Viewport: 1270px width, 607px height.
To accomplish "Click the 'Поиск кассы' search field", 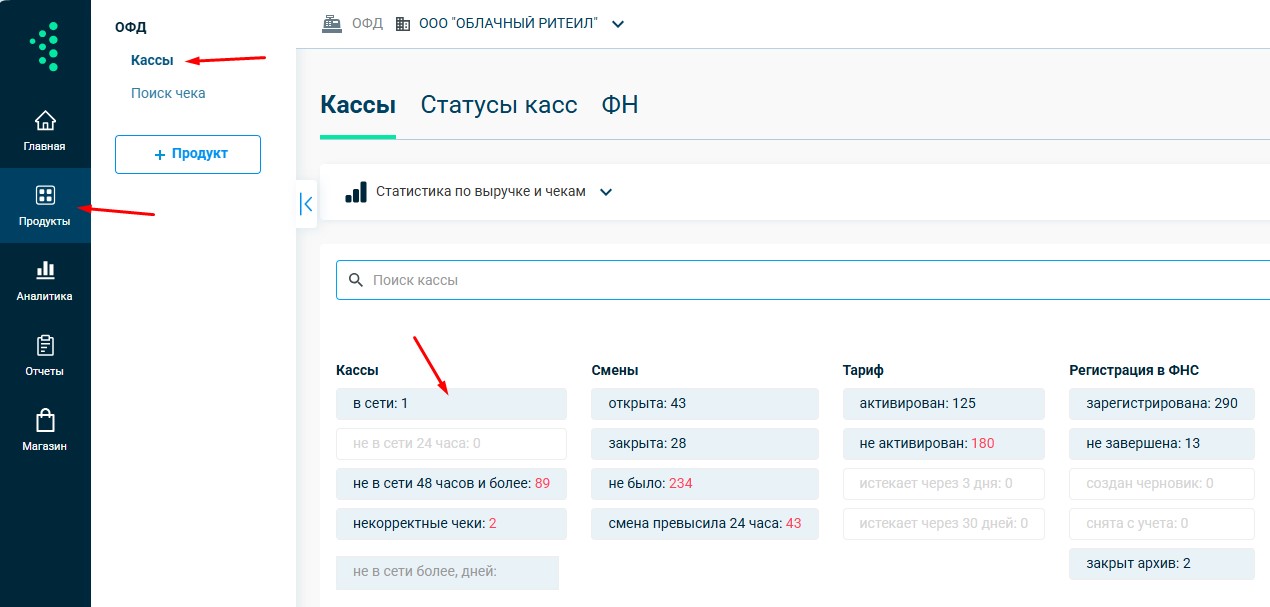I will click(800, 280).
